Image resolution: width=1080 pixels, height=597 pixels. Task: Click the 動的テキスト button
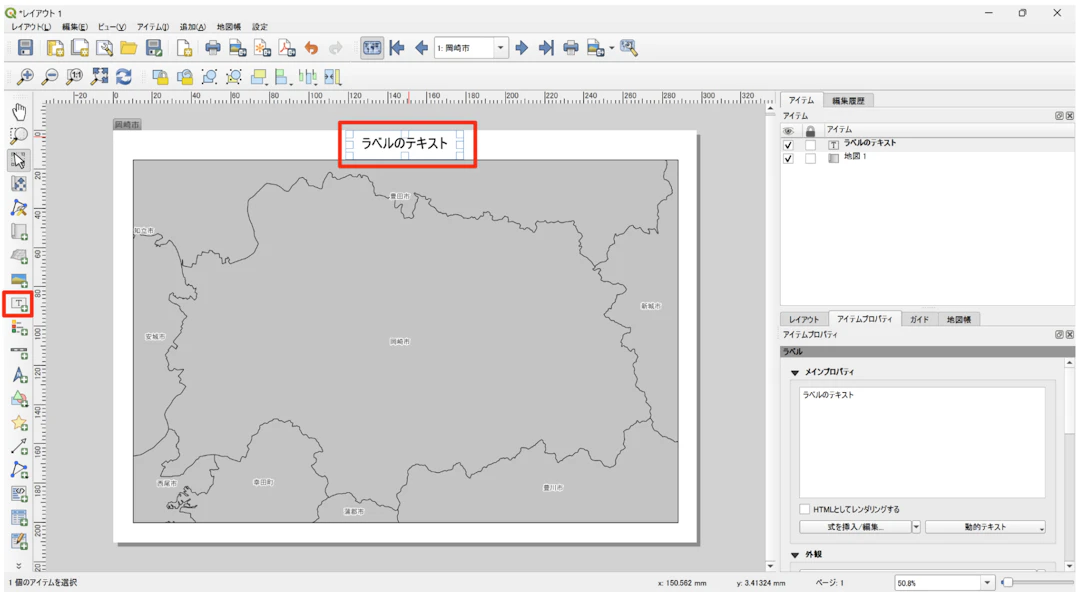tap(984, 527)
